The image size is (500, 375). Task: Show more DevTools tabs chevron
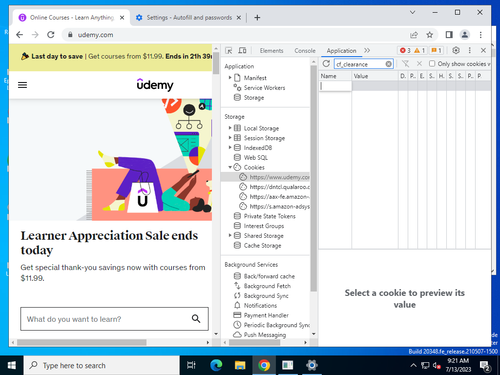tap(367, 50)
